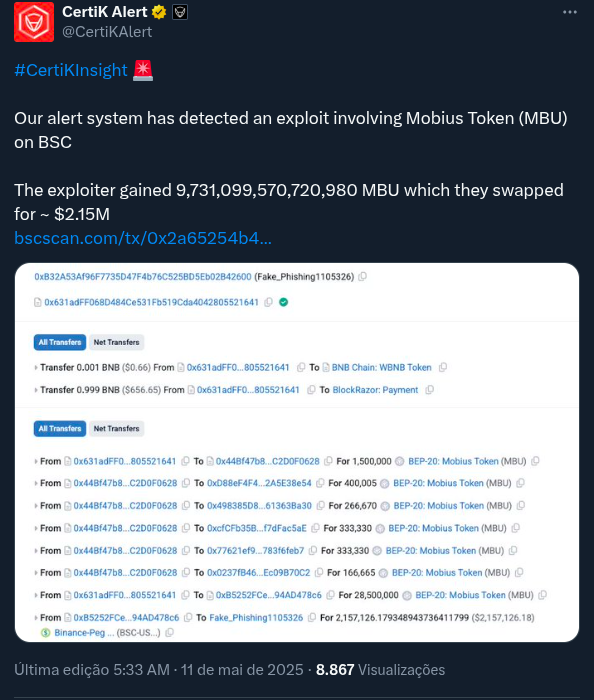594x700 pixels.
Task: Select the upper Net Transfers tab
Action: (116, 342)
